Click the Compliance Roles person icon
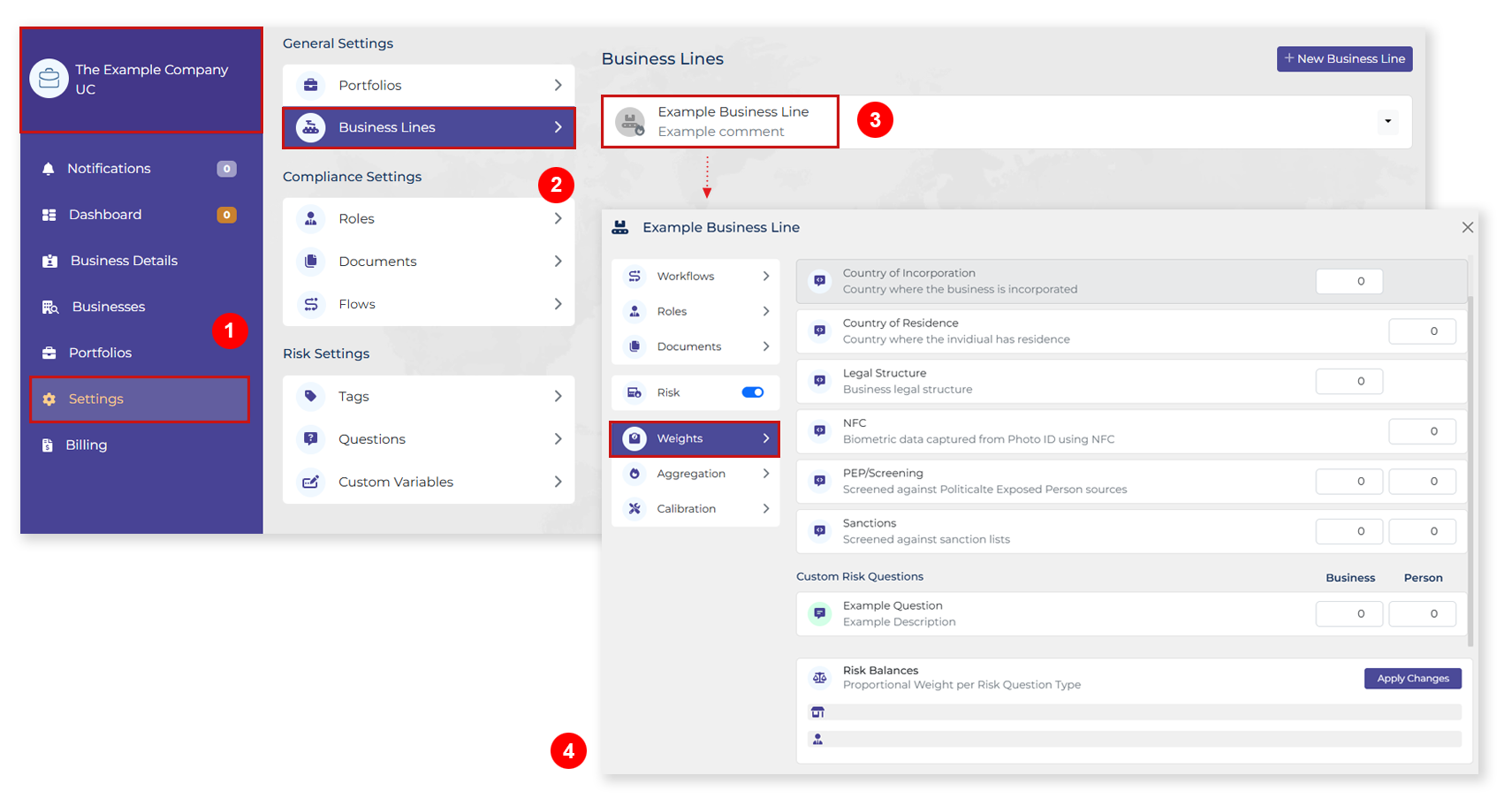 310,218
